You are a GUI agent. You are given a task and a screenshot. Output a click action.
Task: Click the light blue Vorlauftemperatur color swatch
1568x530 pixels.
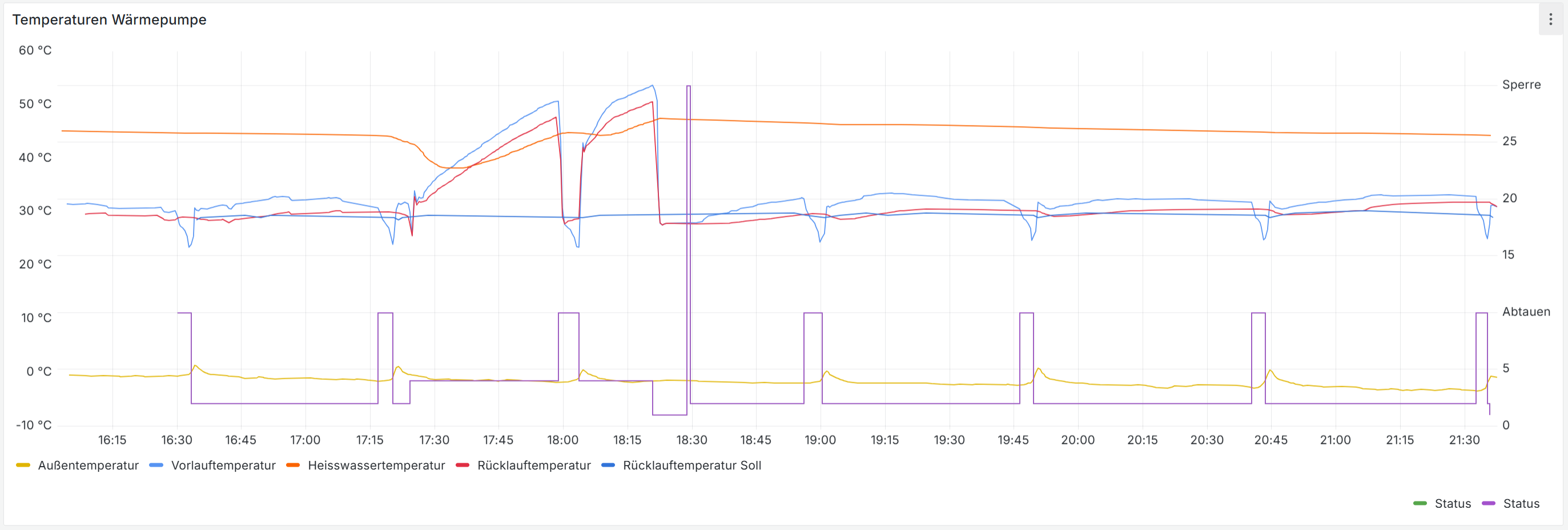[156, 466]
